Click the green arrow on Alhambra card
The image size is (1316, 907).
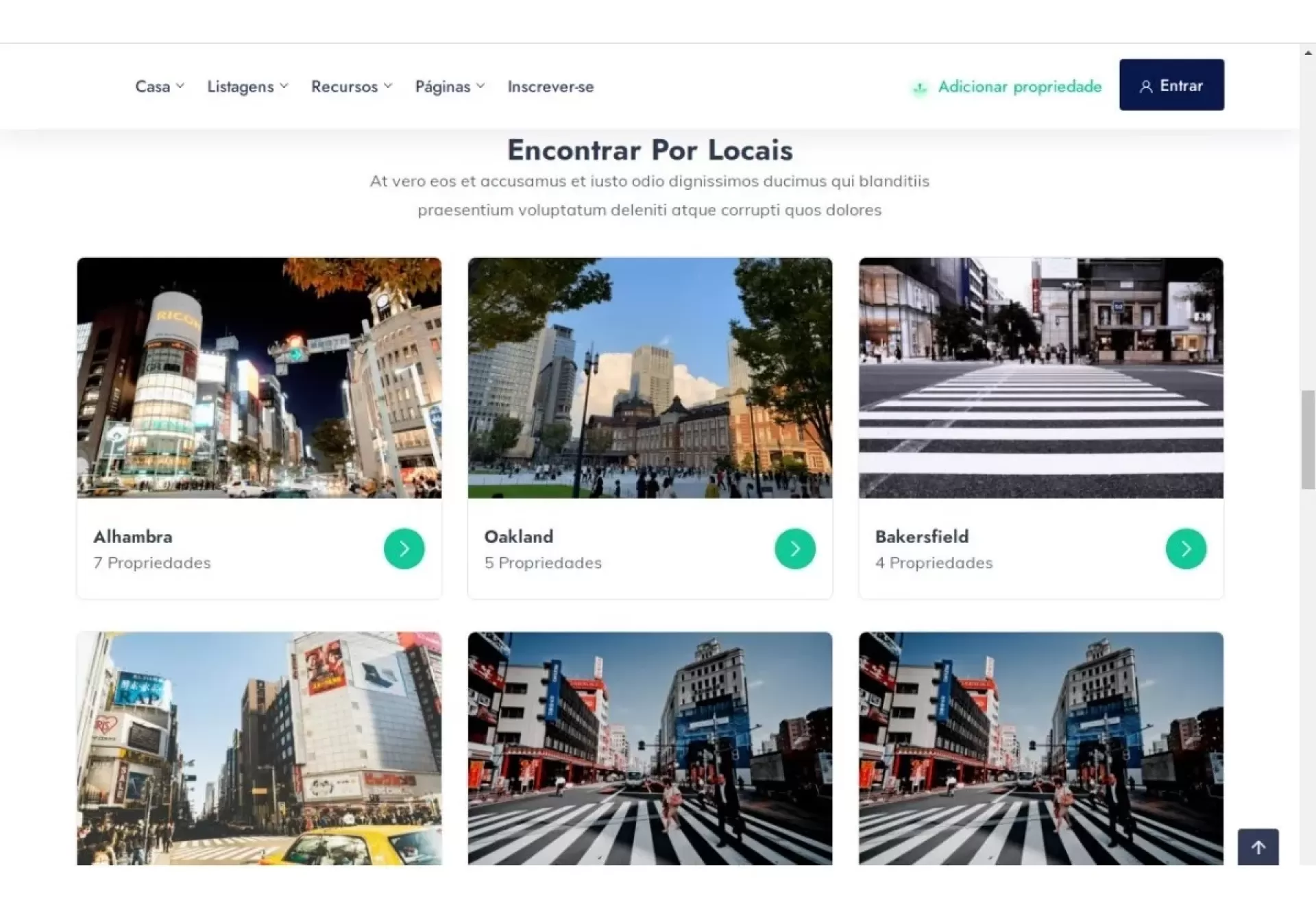[x=404, y=548]
